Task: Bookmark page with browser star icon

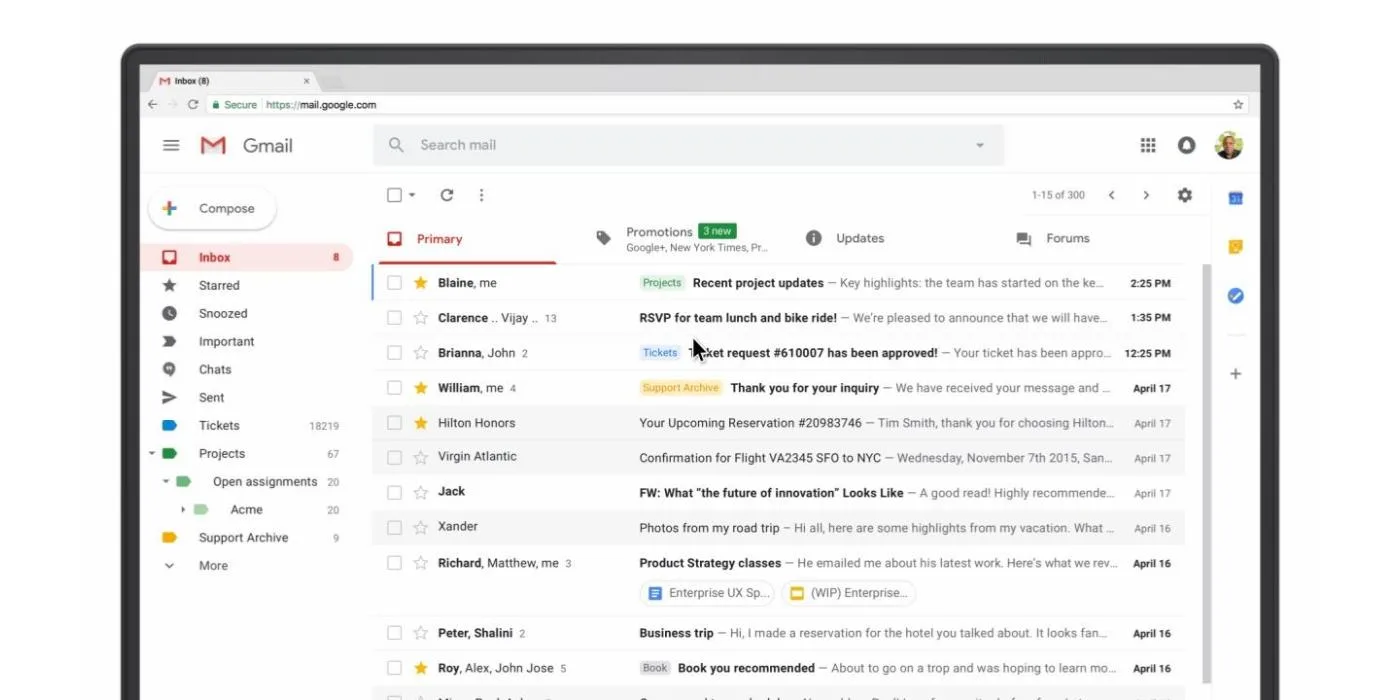Action: [1238, 104]
